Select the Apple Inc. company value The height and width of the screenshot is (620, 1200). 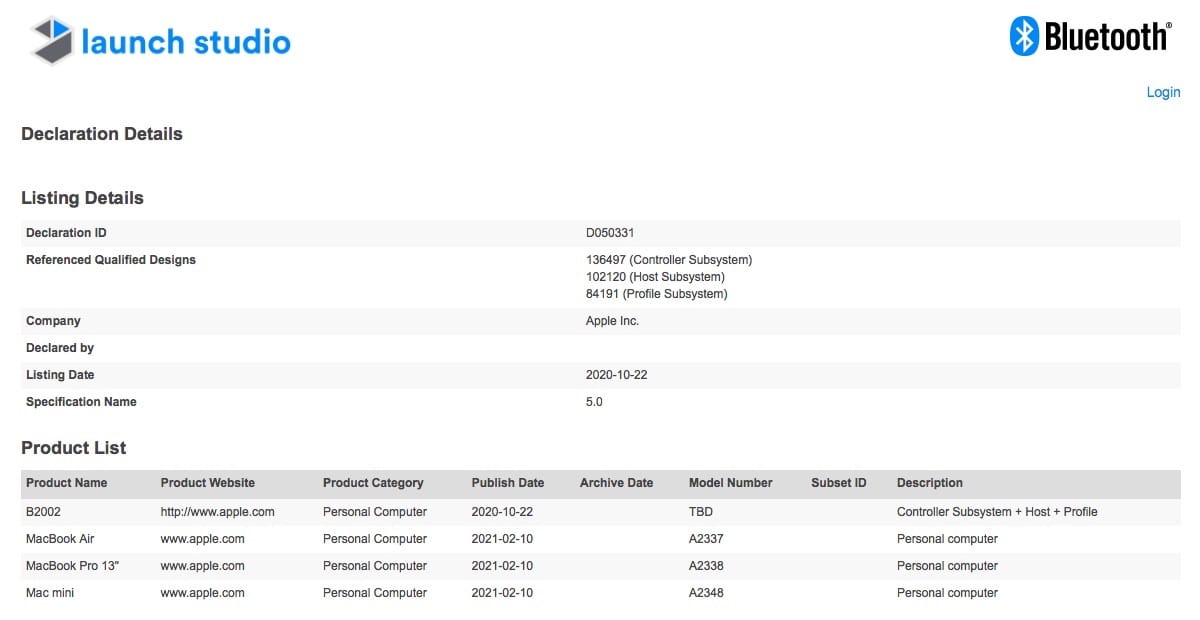[612, 321]
